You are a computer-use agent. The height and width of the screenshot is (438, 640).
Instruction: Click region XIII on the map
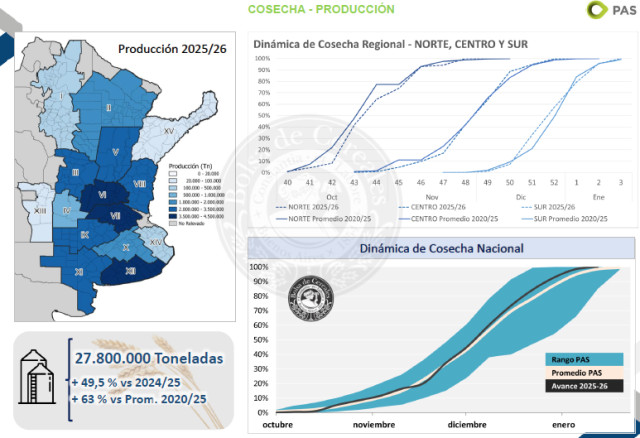pos(40,211)
